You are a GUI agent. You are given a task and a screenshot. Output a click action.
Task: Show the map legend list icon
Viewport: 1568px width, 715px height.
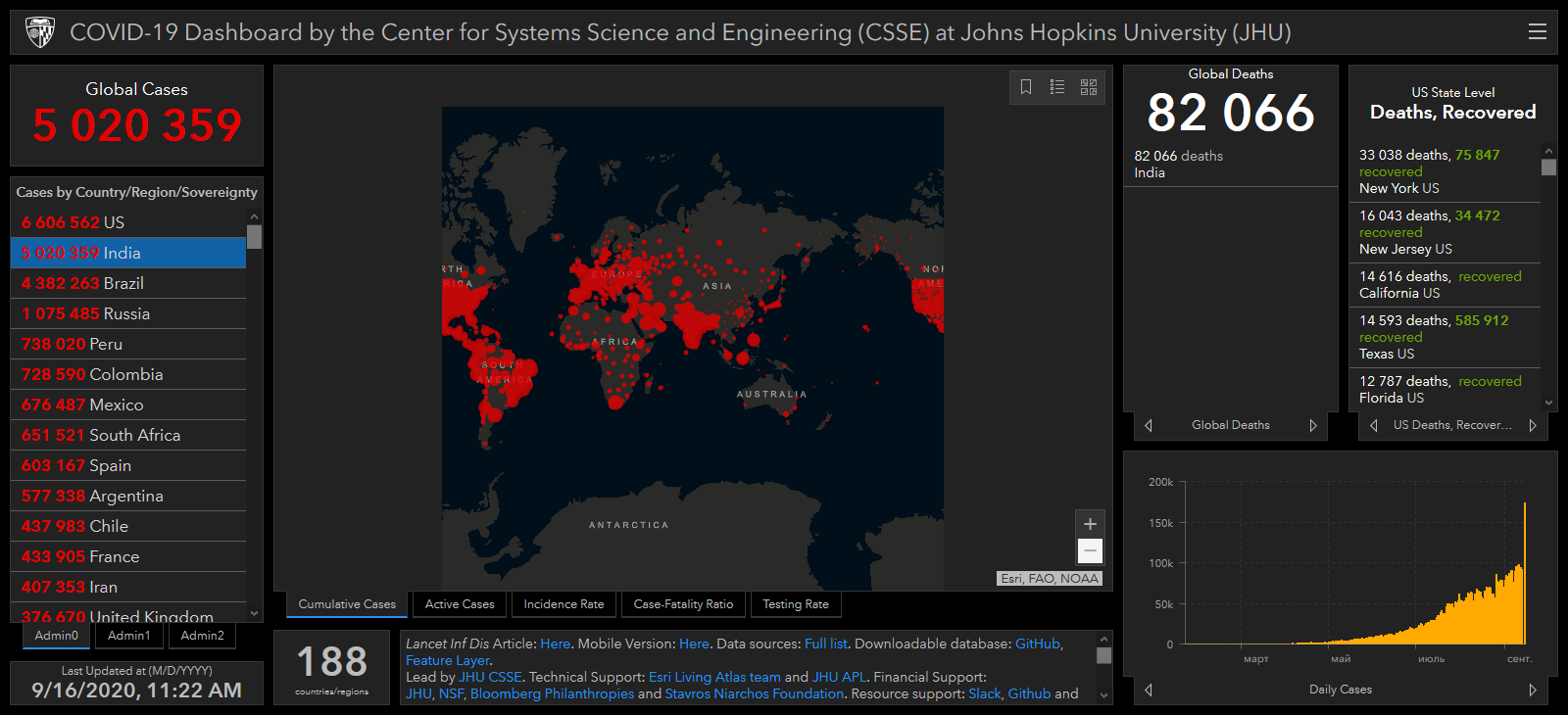click(1057, 87)
